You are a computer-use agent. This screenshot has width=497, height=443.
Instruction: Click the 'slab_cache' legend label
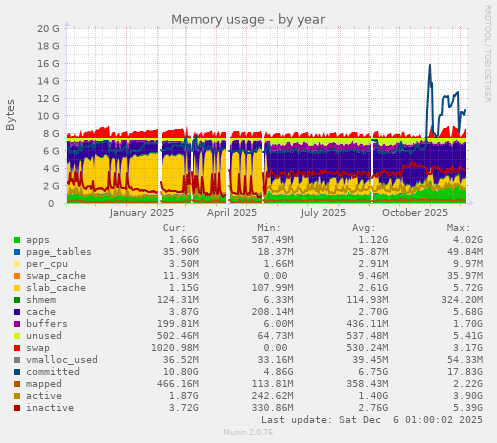pos(56,288)
